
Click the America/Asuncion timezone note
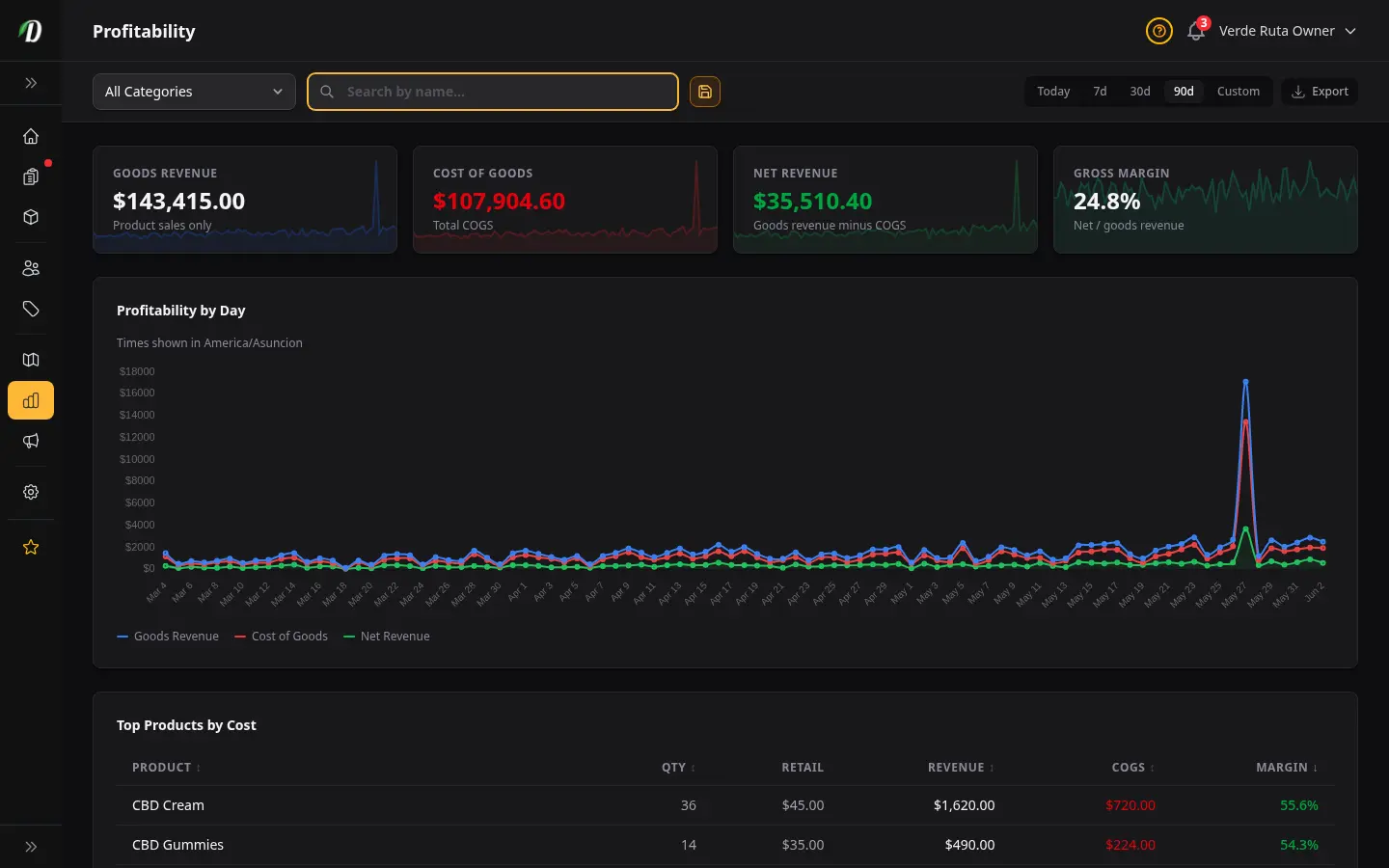tap(209, 343)
